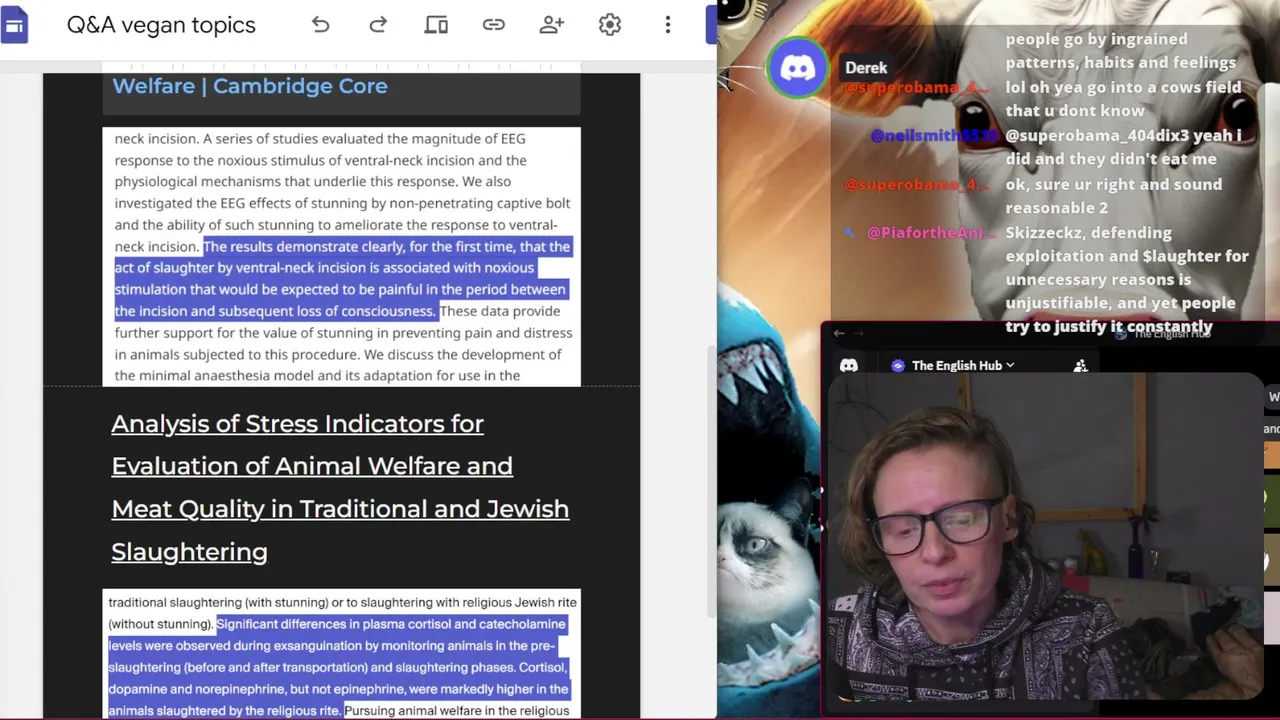Image resolution: width=1280 pixels, height=720 pixels.
Task: Open the three-dot more menu
Action: click(x=668, y=25)
